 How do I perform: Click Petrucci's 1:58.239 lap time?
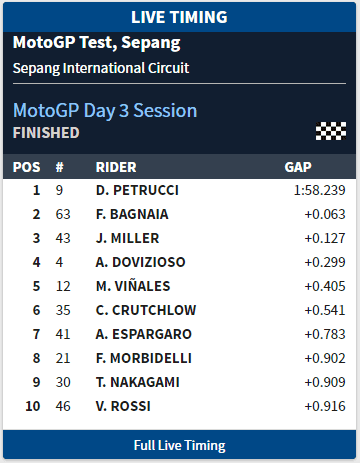319,190
